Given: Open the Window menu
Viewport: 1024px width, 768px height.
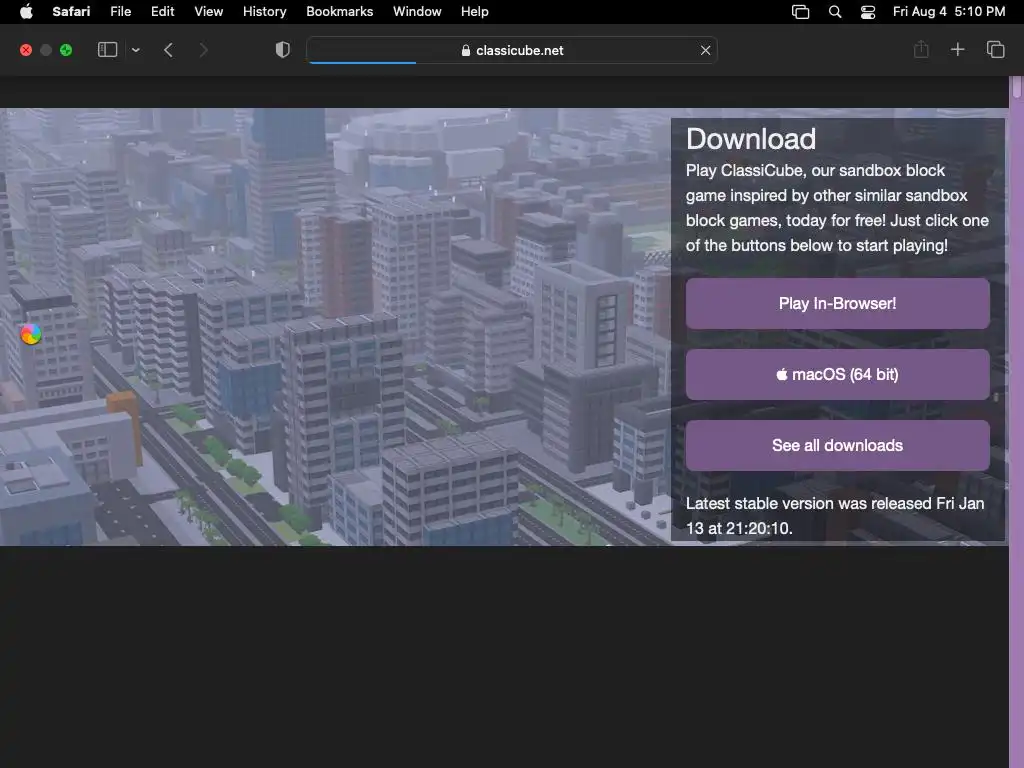Looking at the screenshot, I should [417, 12].
